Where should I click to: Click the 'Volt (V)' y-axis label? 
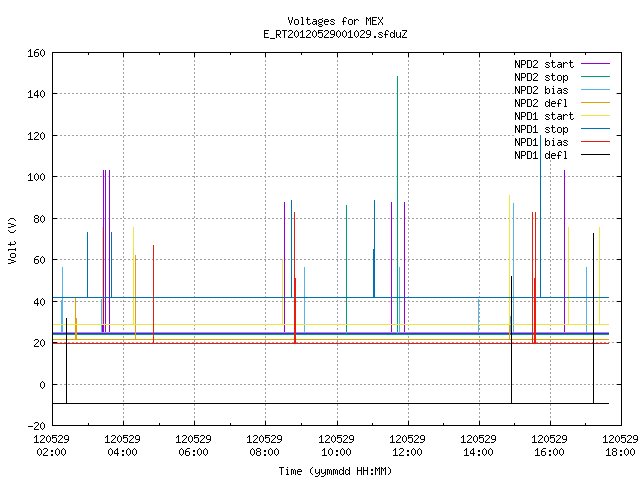point(12,241)
